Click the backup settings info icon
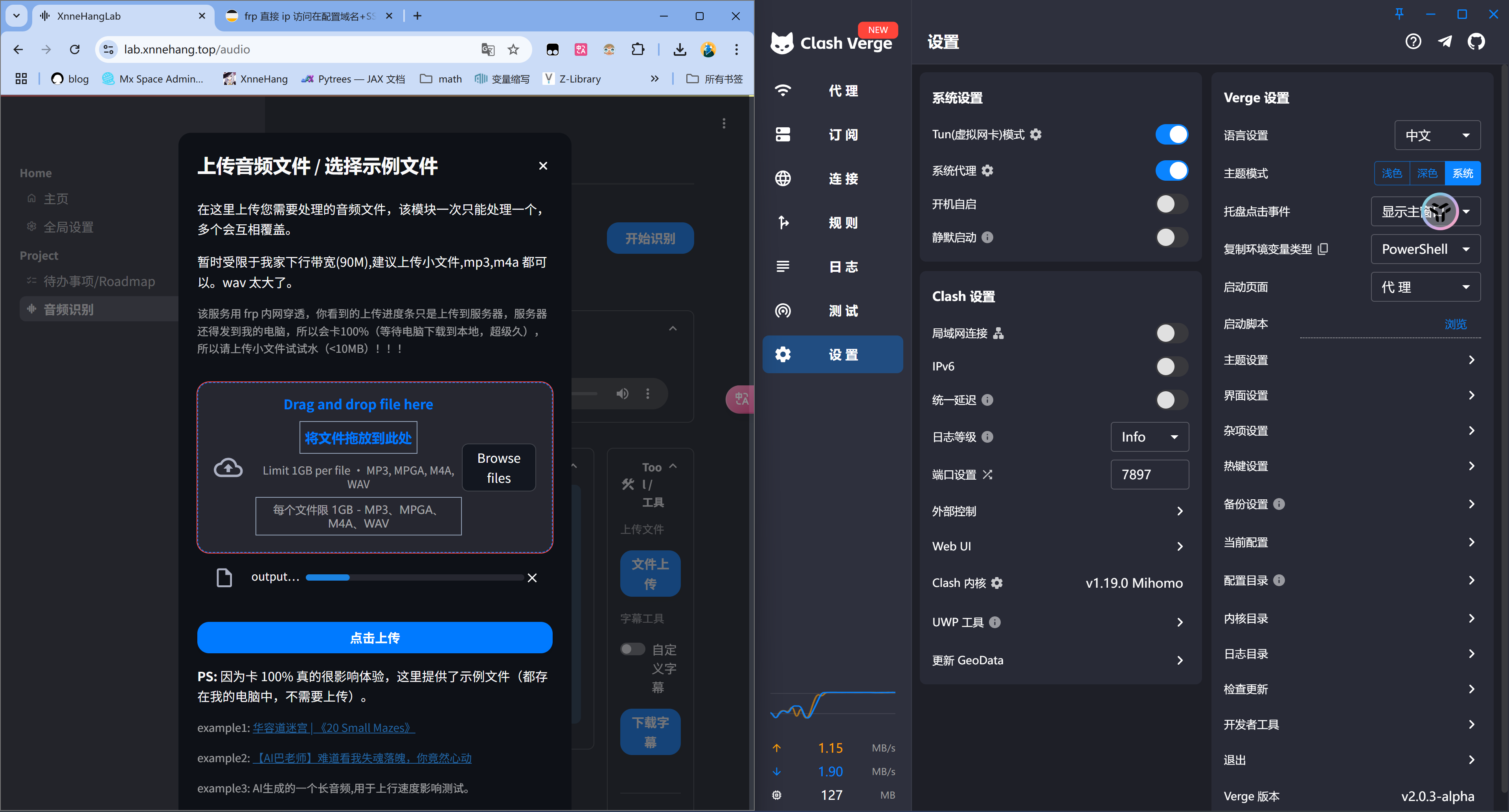This screenshot has width=1509, height=812. [x=1279, y=504]
